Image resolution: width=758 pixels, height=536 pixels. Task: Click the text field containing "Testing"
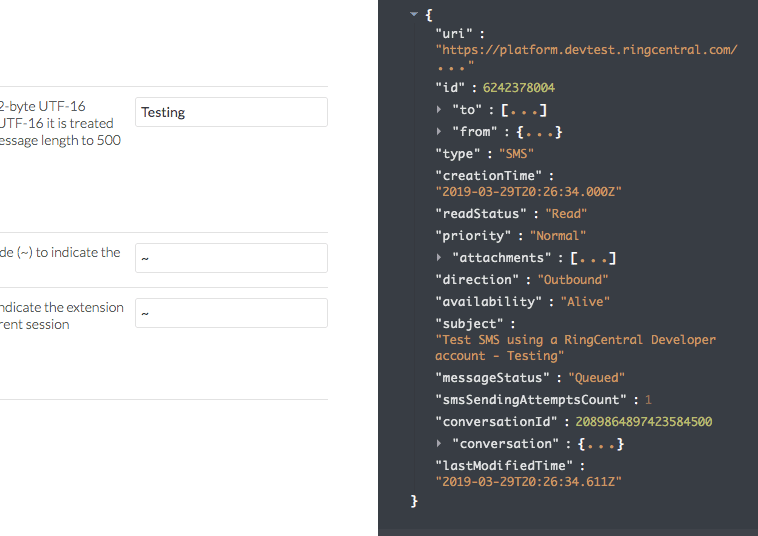pyautogui.click(x=231, y=112)
